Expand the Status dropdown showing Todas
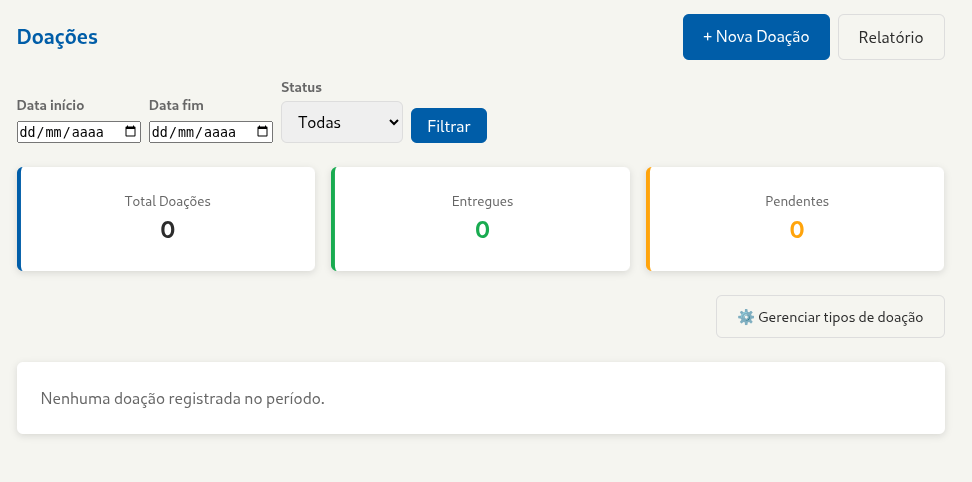Viewport: 972px width, 482px height. click(341, 122)
